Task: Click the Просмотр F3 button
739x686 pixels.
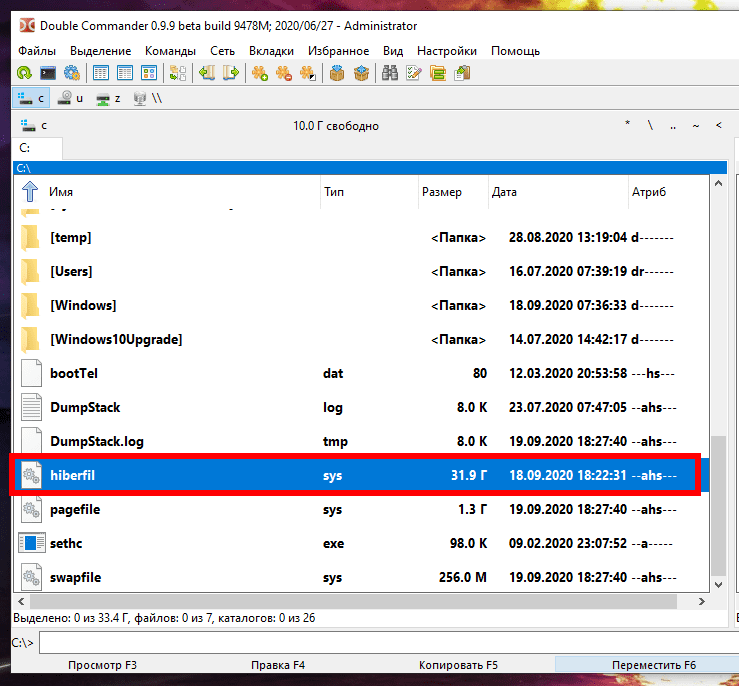Action: click(102, 665)
